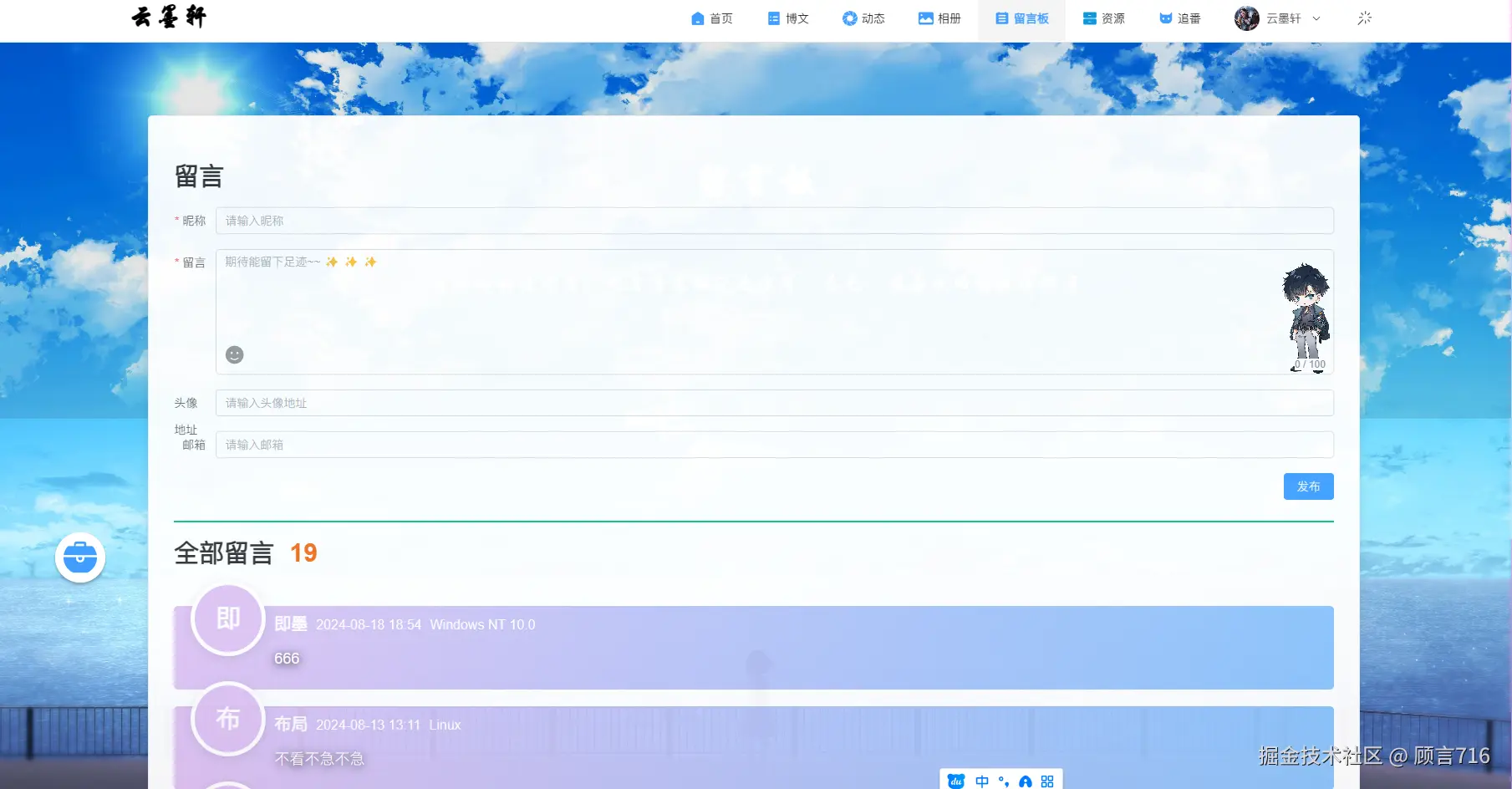This screenshot has width=1512, height=789.
Task: Click the voice input icon on the input bar
Action: 1026,781
